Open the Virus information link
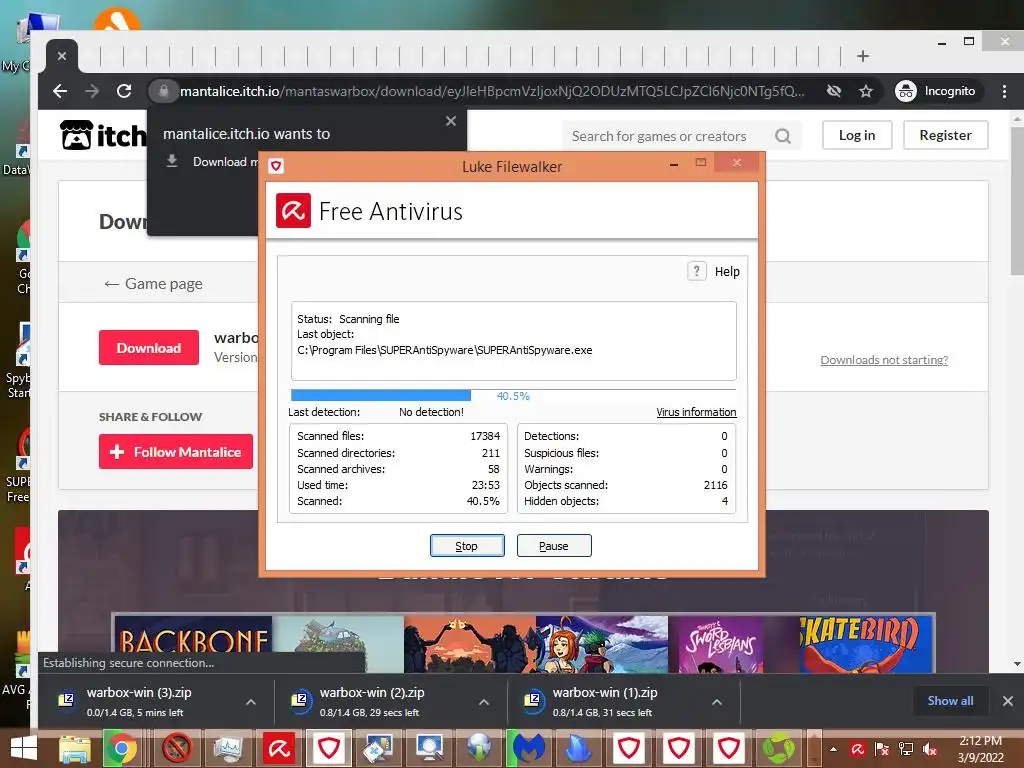 pyautogui.click(x=696, y=412)
